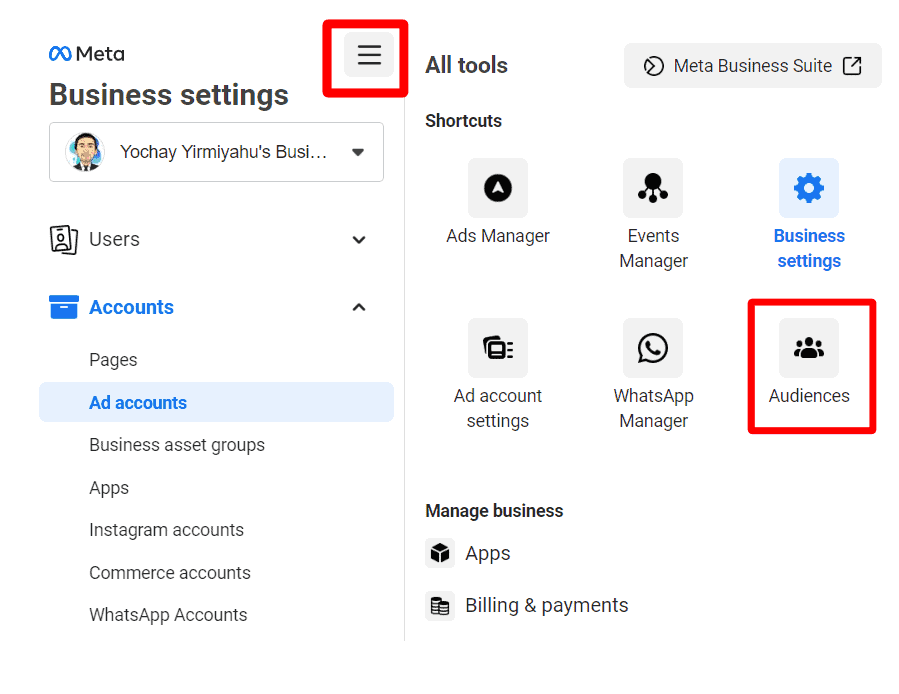Click the Meta Business Suite logo icon
Viewport: 899px width, 694px height.
[654, 66]
